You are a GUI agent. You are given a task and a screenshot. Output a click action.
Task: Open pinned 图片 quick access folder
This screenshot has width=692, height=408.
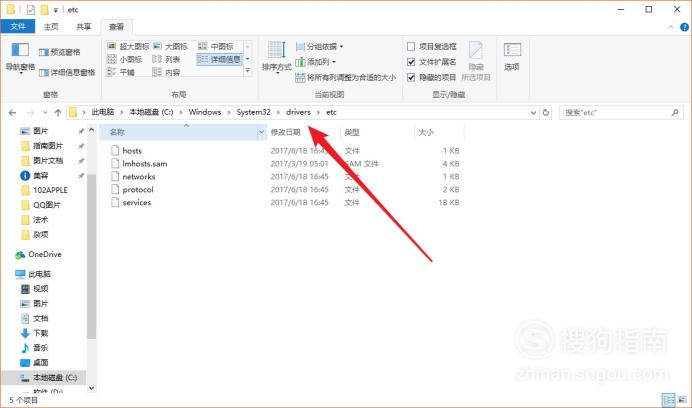(41, 131)
